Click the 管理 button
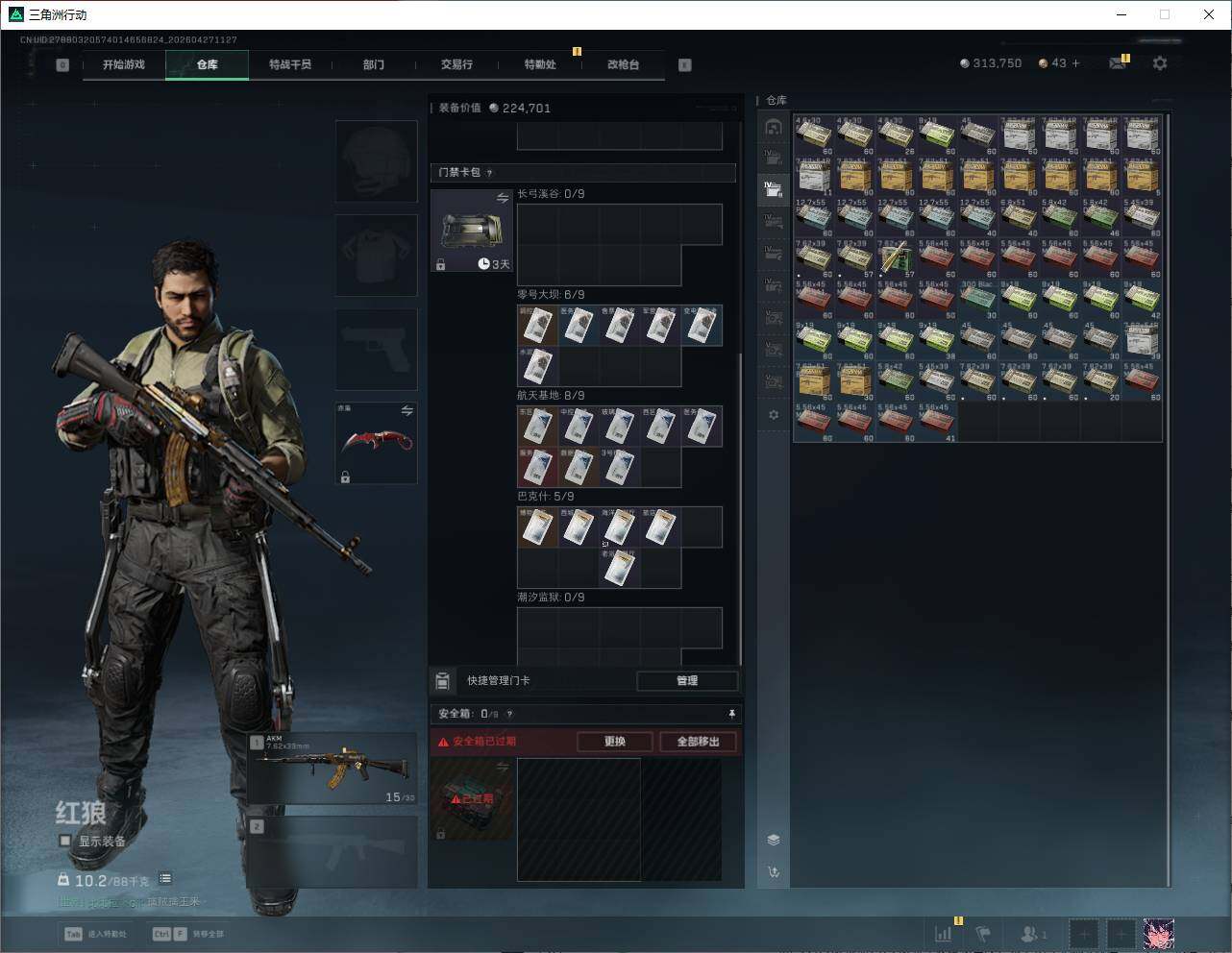The image size is (1232, 953). [x=687, y=680]
